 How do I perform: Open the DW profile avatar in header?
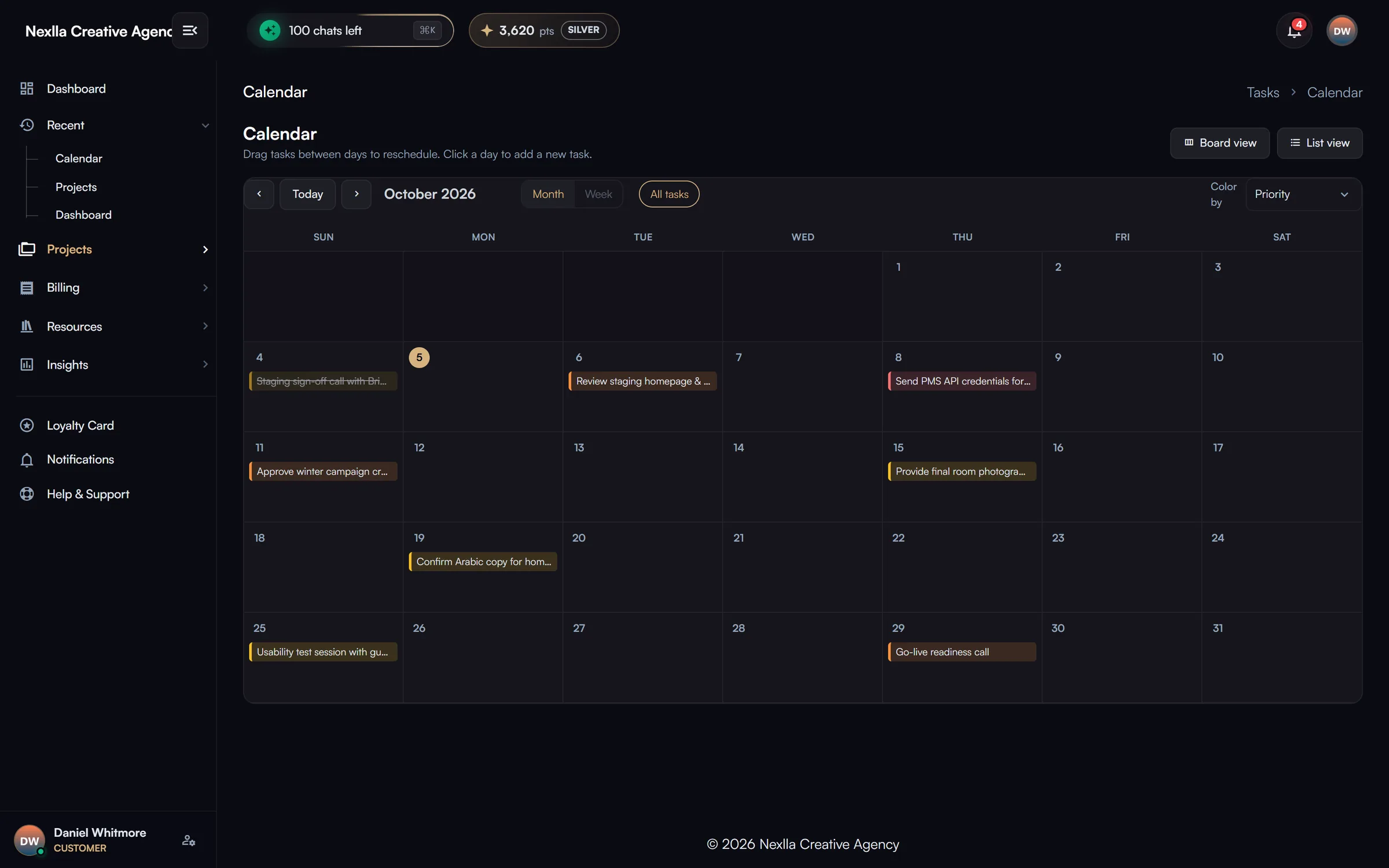click(x=1342, y=31)
